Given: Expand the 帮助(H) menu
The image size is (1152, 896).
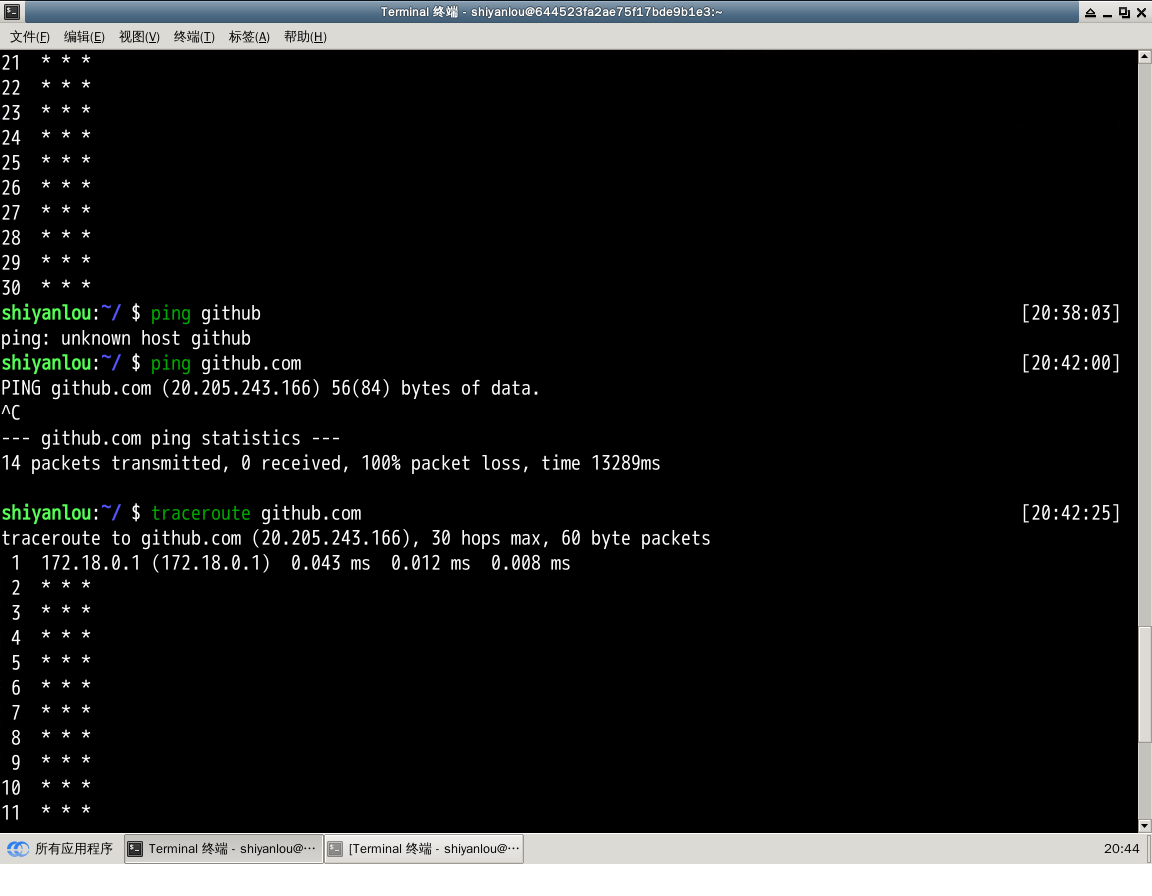Looking at the screenshot, I should coord(305,37).
